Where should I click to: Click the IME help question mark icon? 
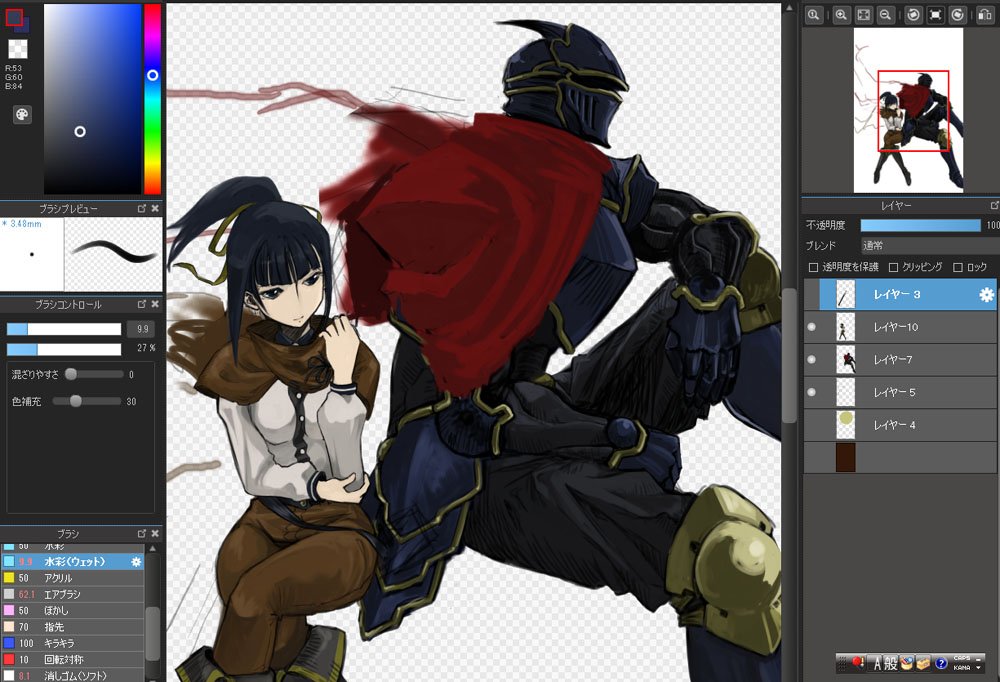click(941, 663)
